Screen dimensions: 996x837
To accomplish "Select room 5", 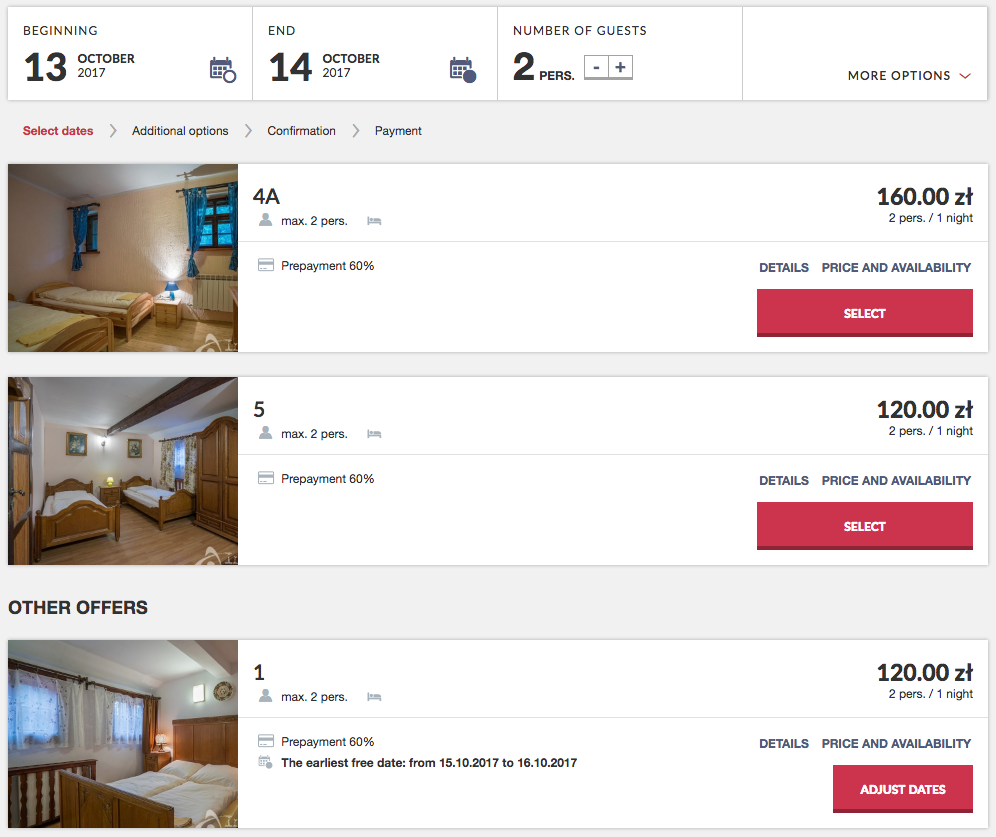I will (864, 526).
